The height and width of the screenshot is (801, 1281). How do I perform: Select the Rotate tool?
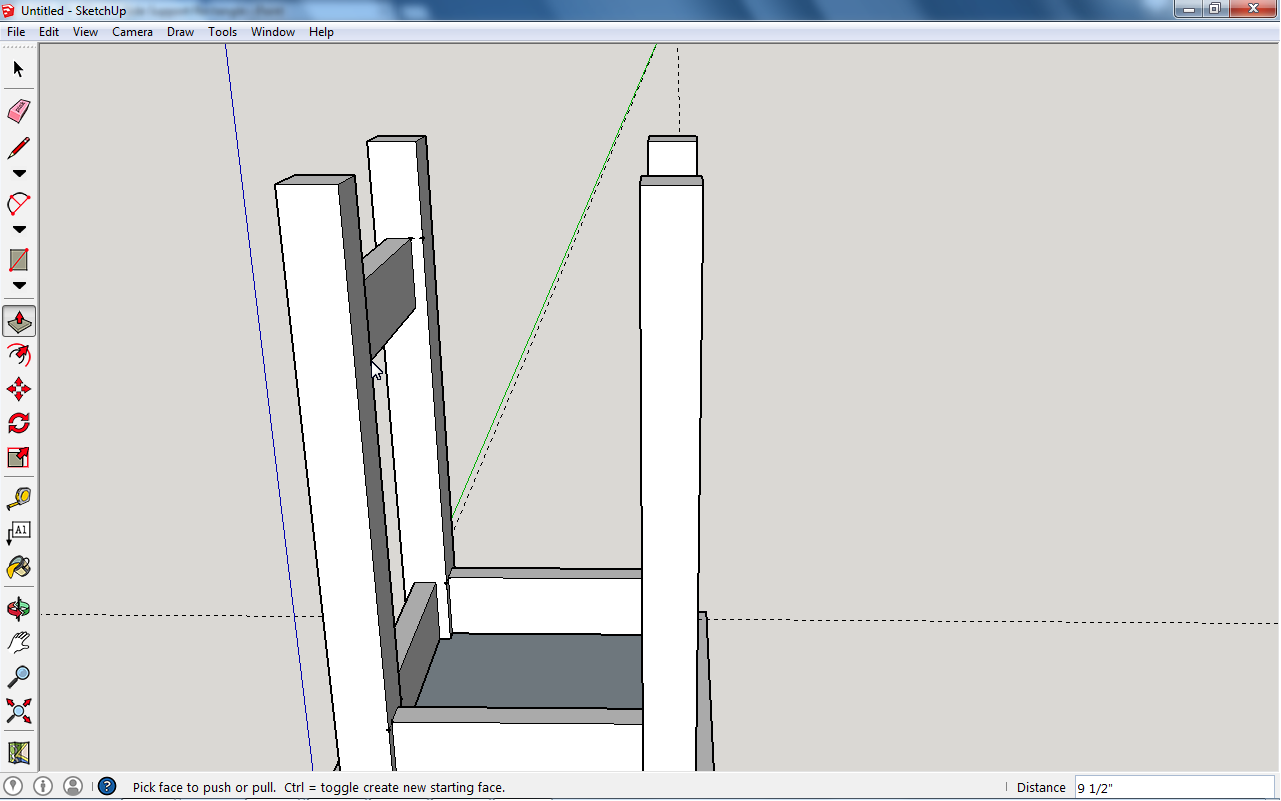click(18, 423)
